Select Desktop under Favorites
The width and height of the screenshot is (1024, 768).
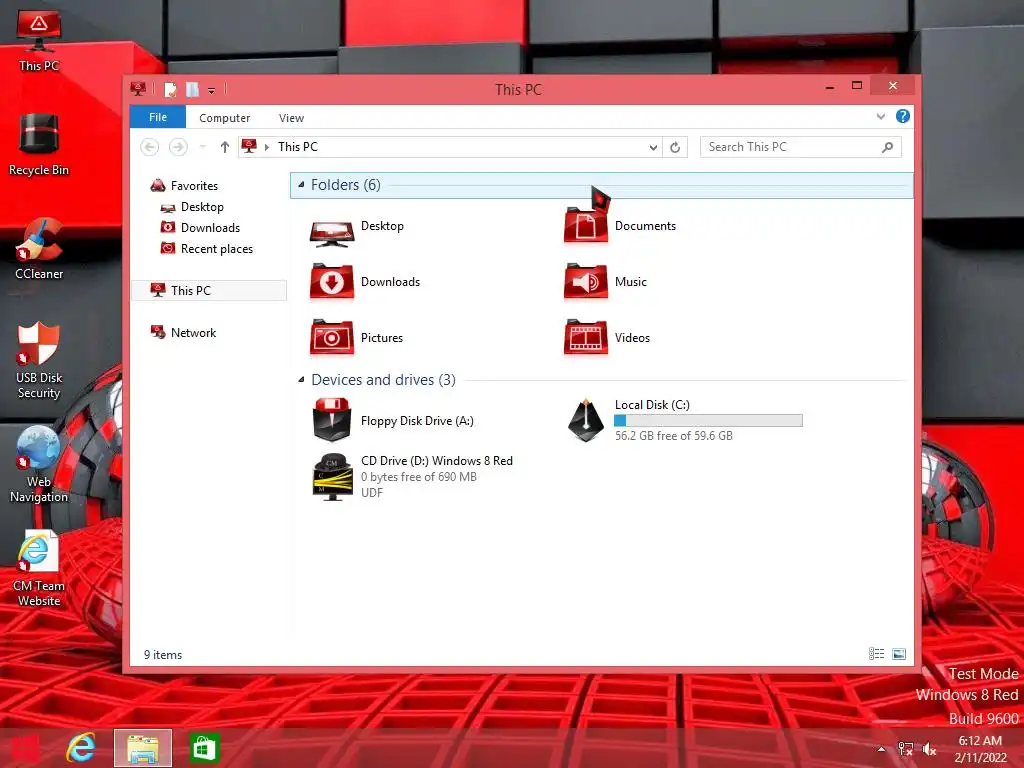(x=202, y=206)
